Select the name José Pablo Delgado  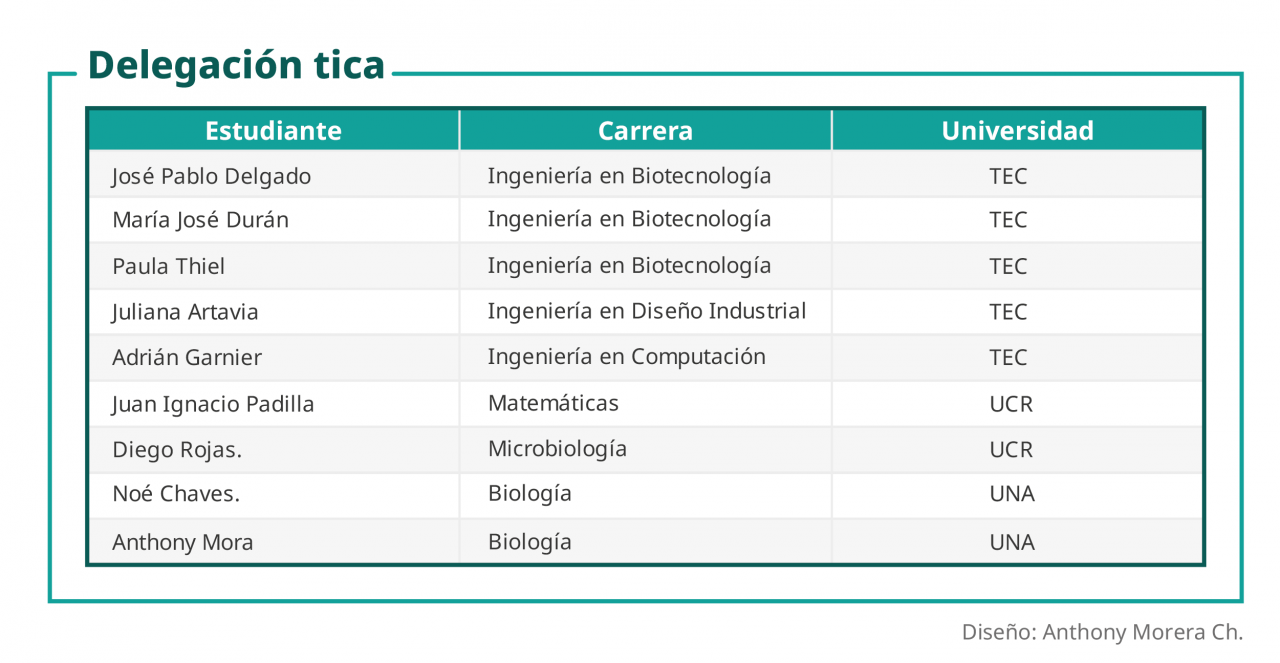coord(211,177)
